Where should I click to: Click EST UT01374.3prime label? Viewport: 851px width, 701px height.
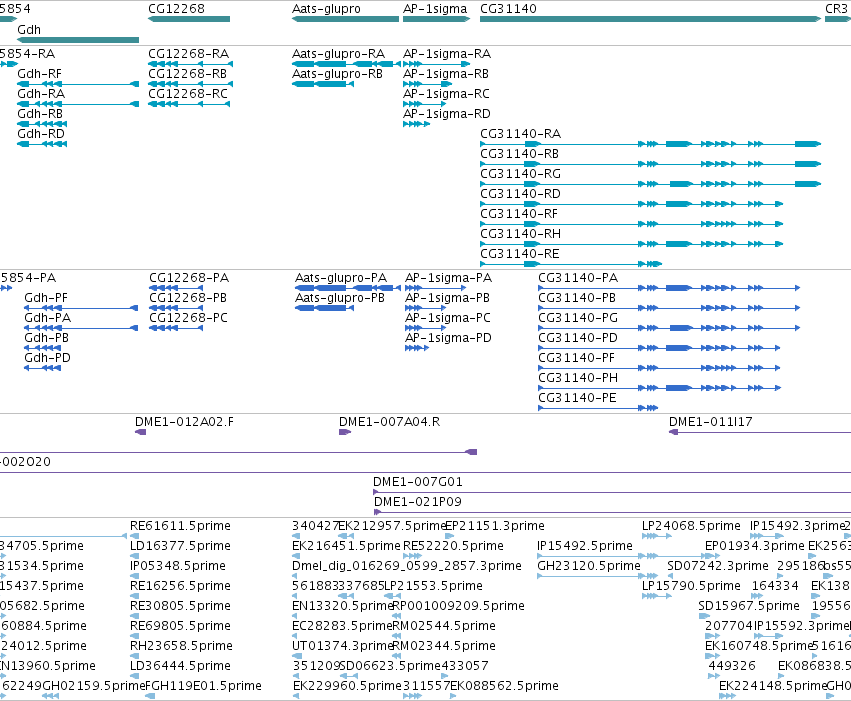click(342, 646)
